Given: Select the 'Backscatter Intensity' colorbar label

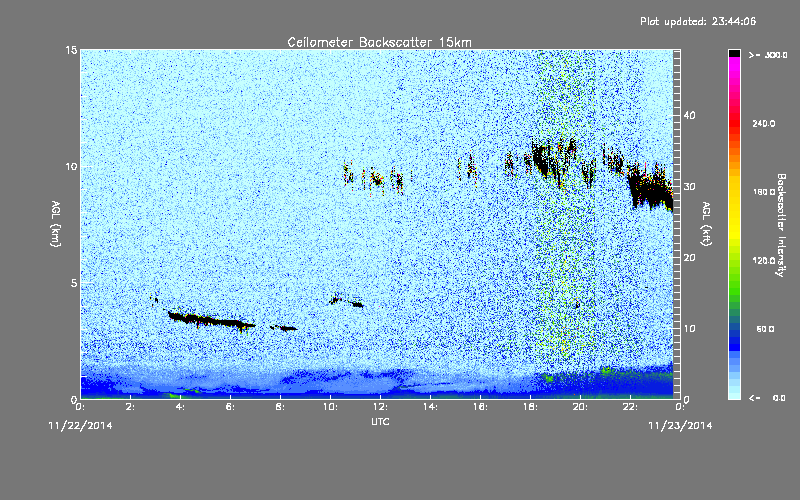Looking at the screenshot, I should 781,225.
